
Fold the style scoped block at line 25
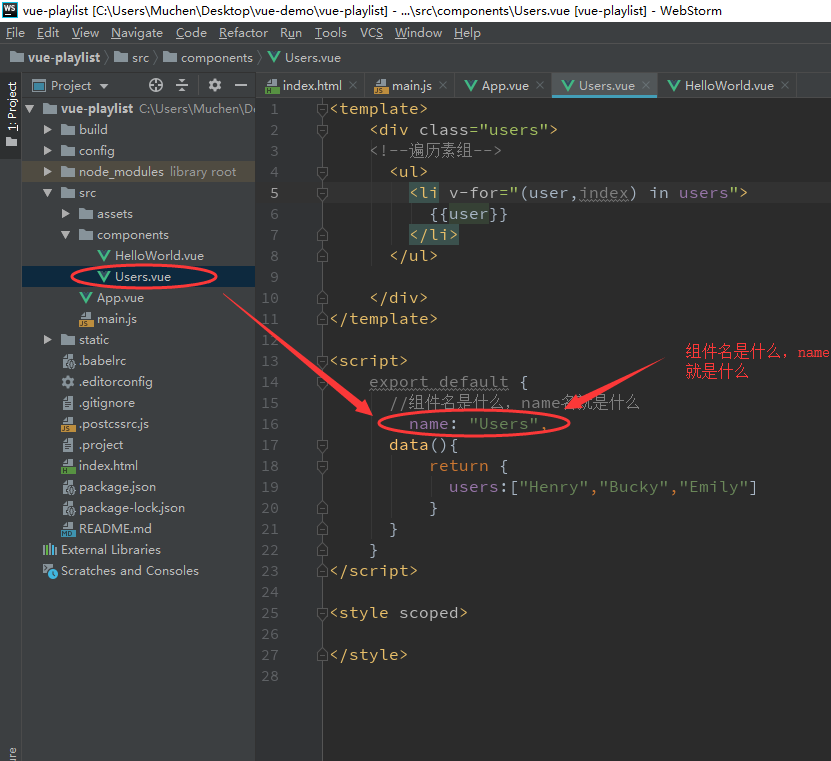click(x=322, y=613)
